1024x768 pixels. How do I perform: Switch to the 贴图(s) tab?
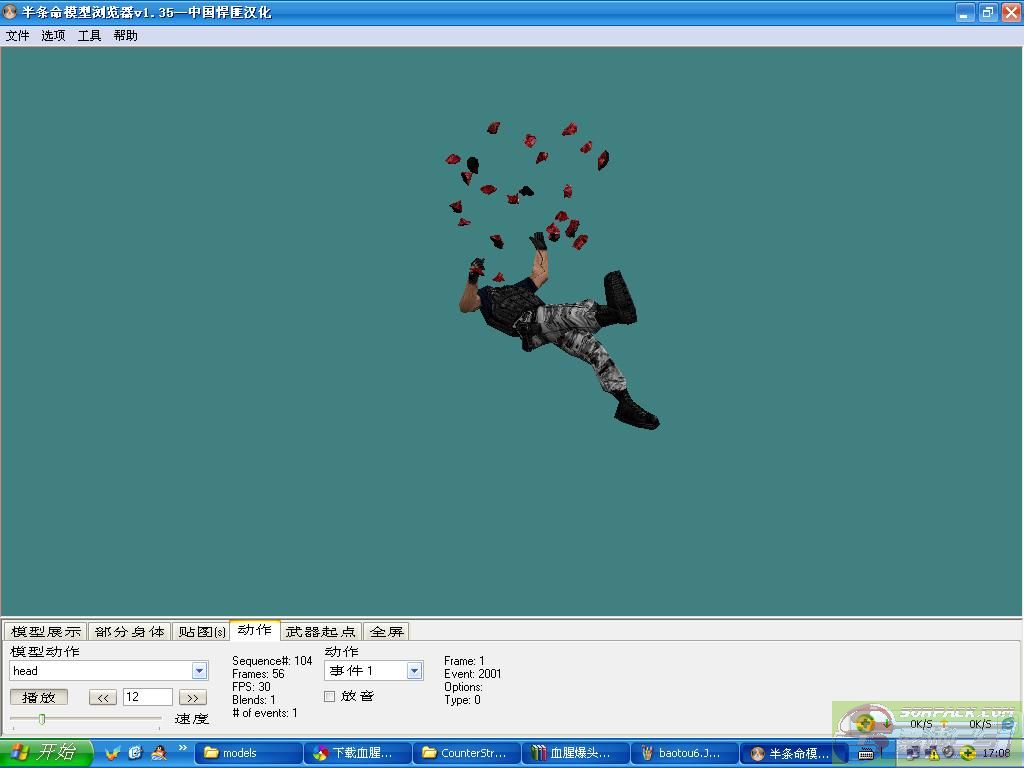point(201,631)
